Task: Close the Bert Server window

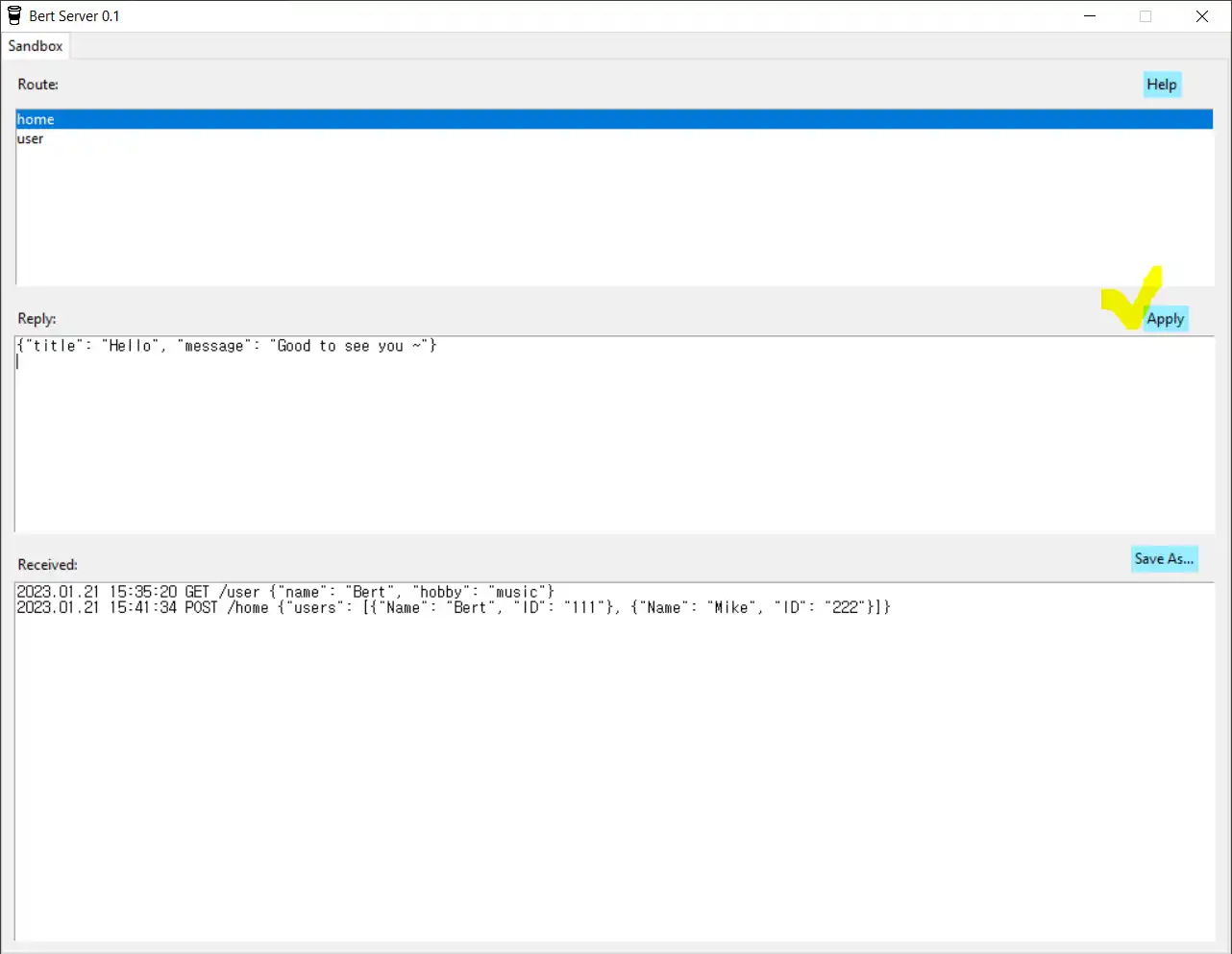Action: coord(1202,16)
